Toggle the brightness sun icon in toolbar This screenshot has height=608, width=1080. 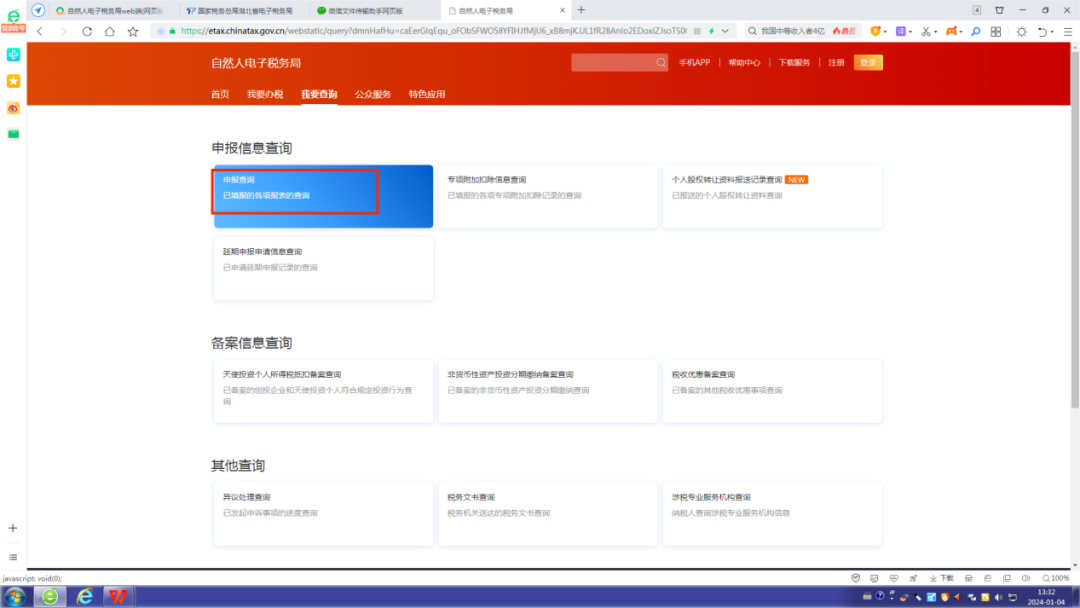1021,31
